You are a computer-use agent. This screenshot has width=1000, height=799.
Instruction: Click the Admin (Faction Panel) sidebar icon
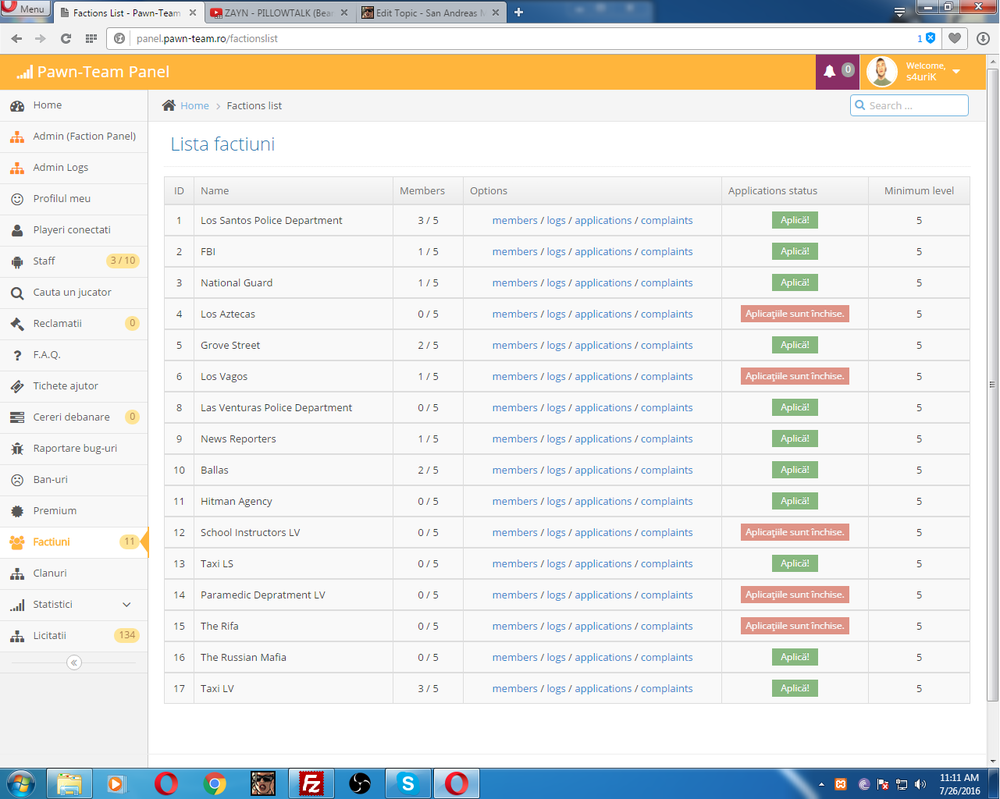click(x=17, y=136)
